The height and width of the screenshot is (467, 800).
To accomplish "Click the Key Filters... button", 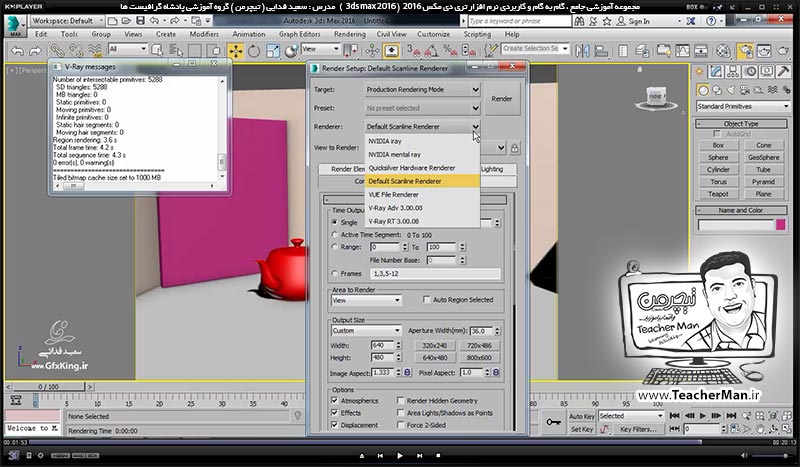I will coord(638,429).
